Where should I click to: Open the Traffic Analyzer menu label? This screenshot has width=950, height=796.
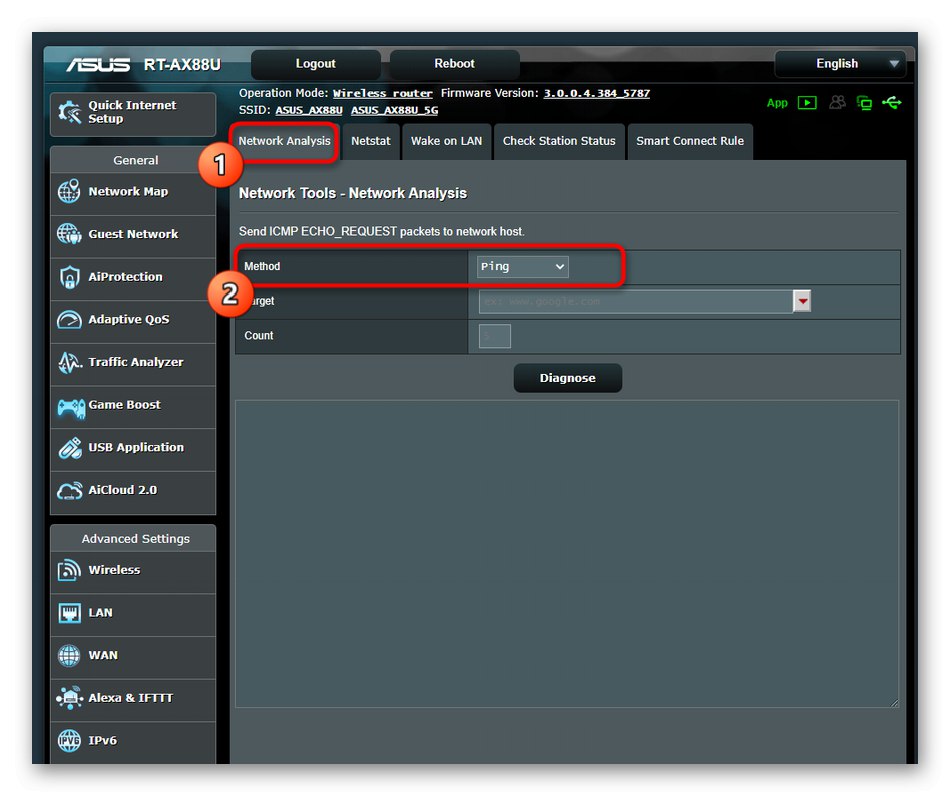136,362
